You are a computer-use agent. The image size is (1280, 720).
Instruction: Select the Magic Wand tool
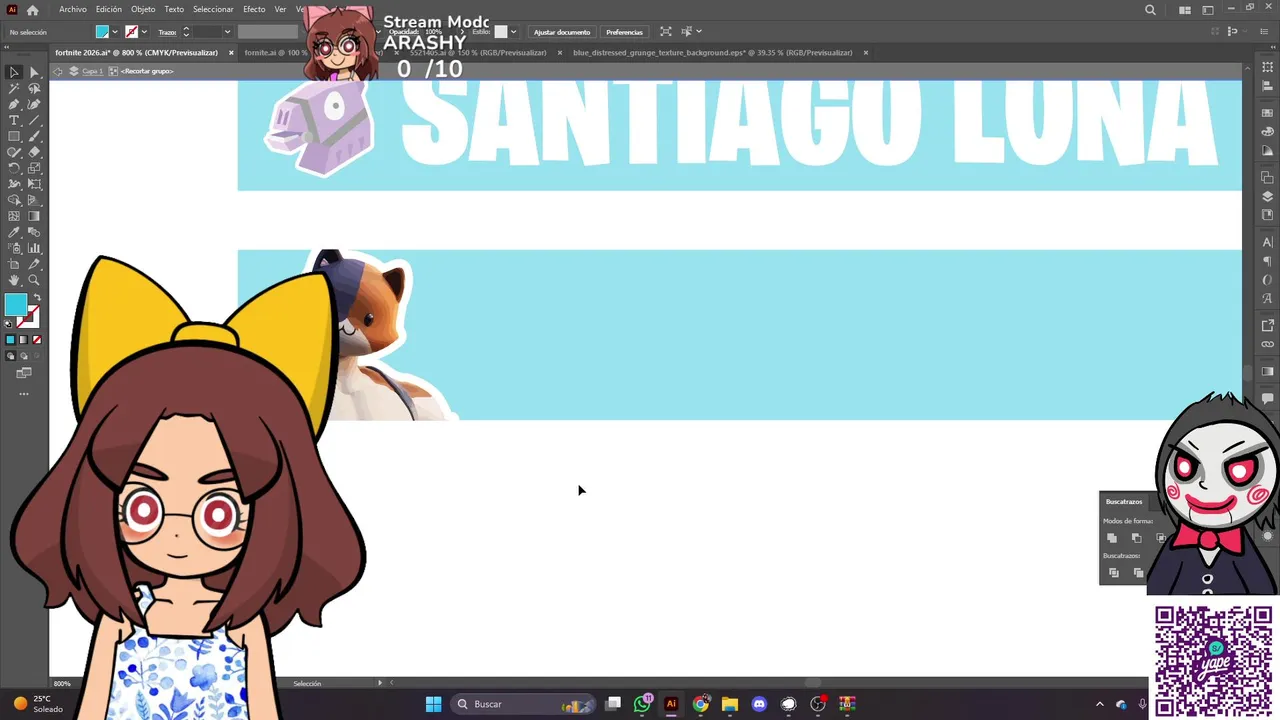click(14, 88)
